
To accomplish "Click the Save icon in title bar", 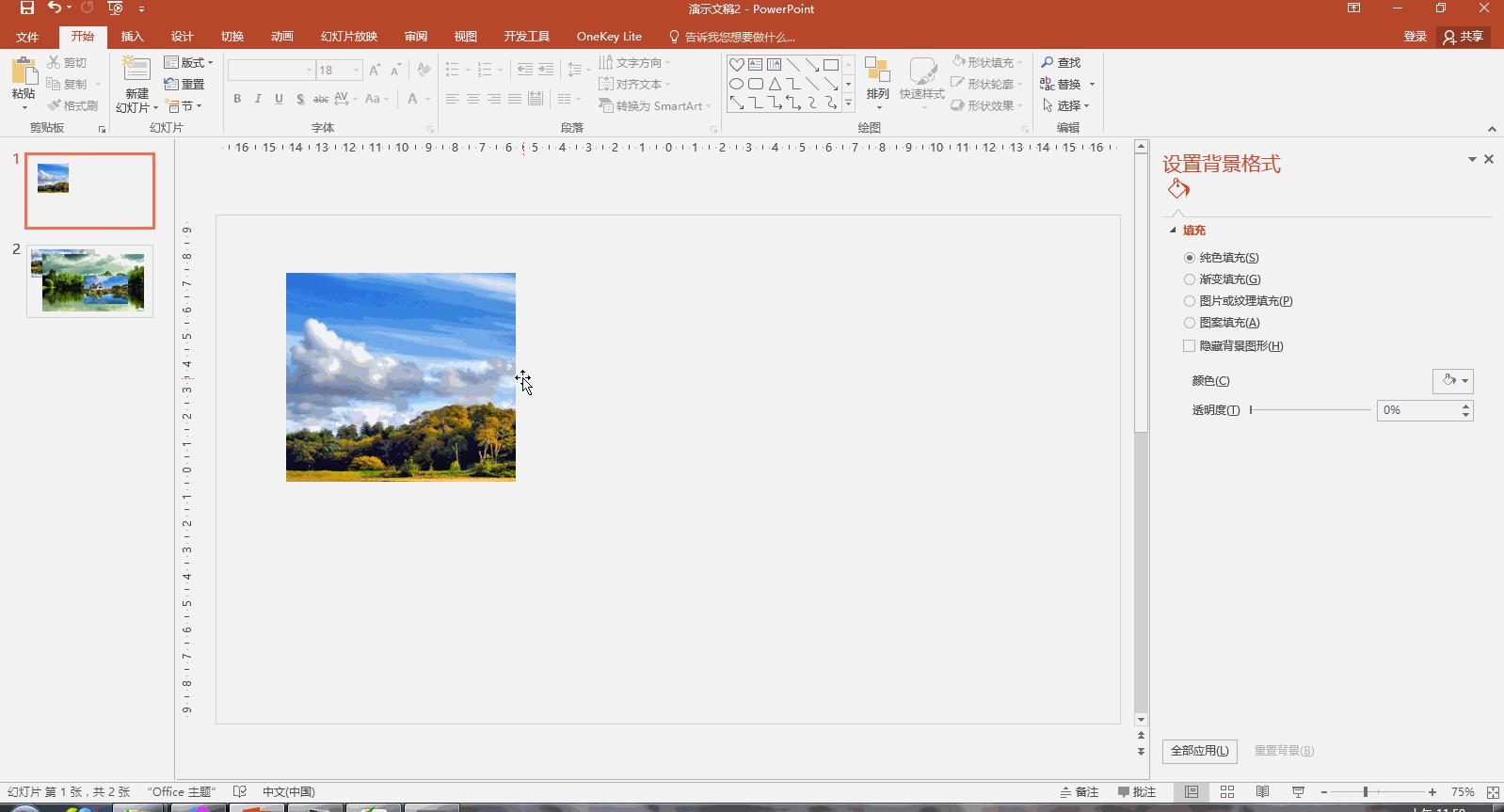I will (x=27, y=8).
